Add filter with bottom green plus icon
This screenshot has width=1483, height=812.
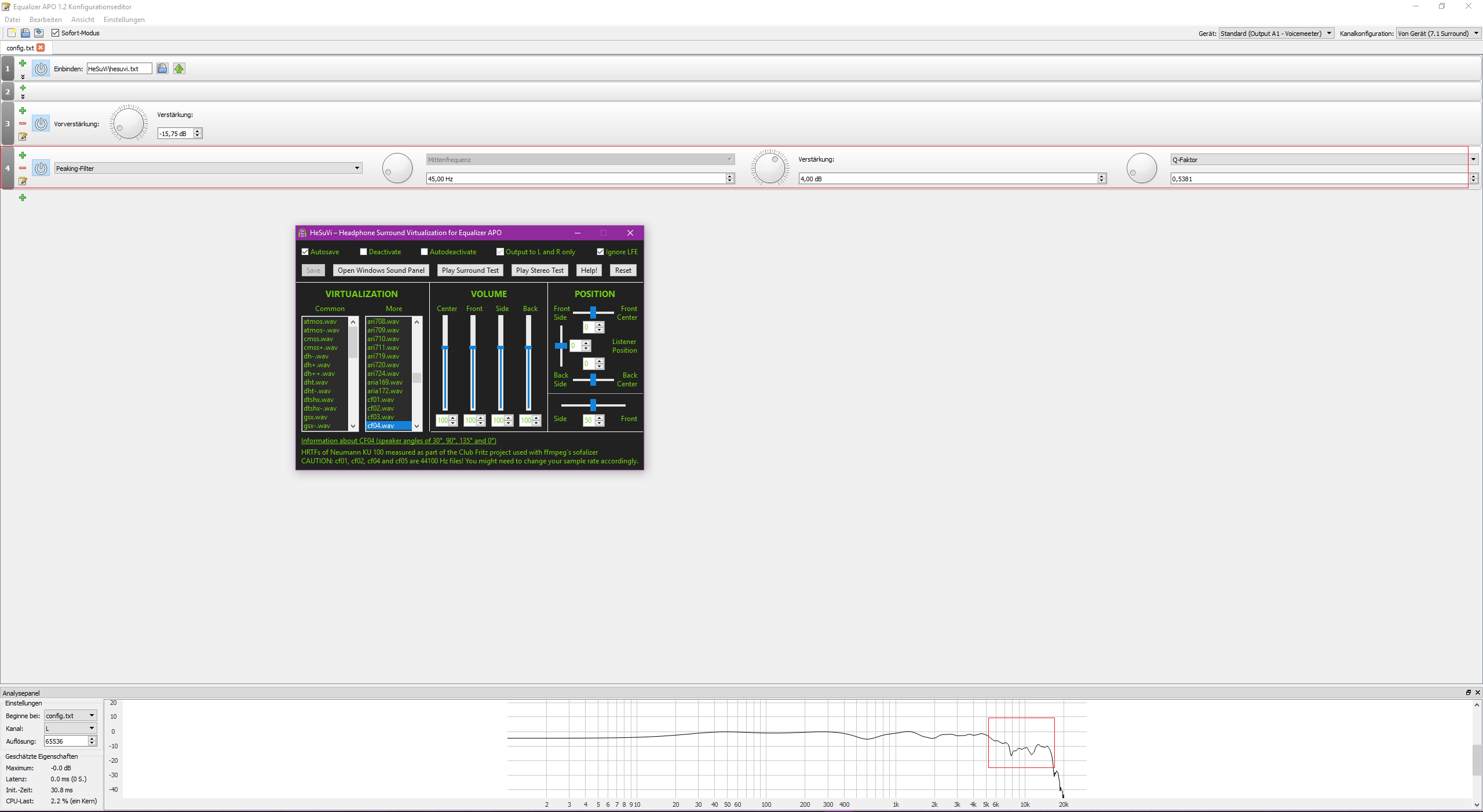pos(23,197)
